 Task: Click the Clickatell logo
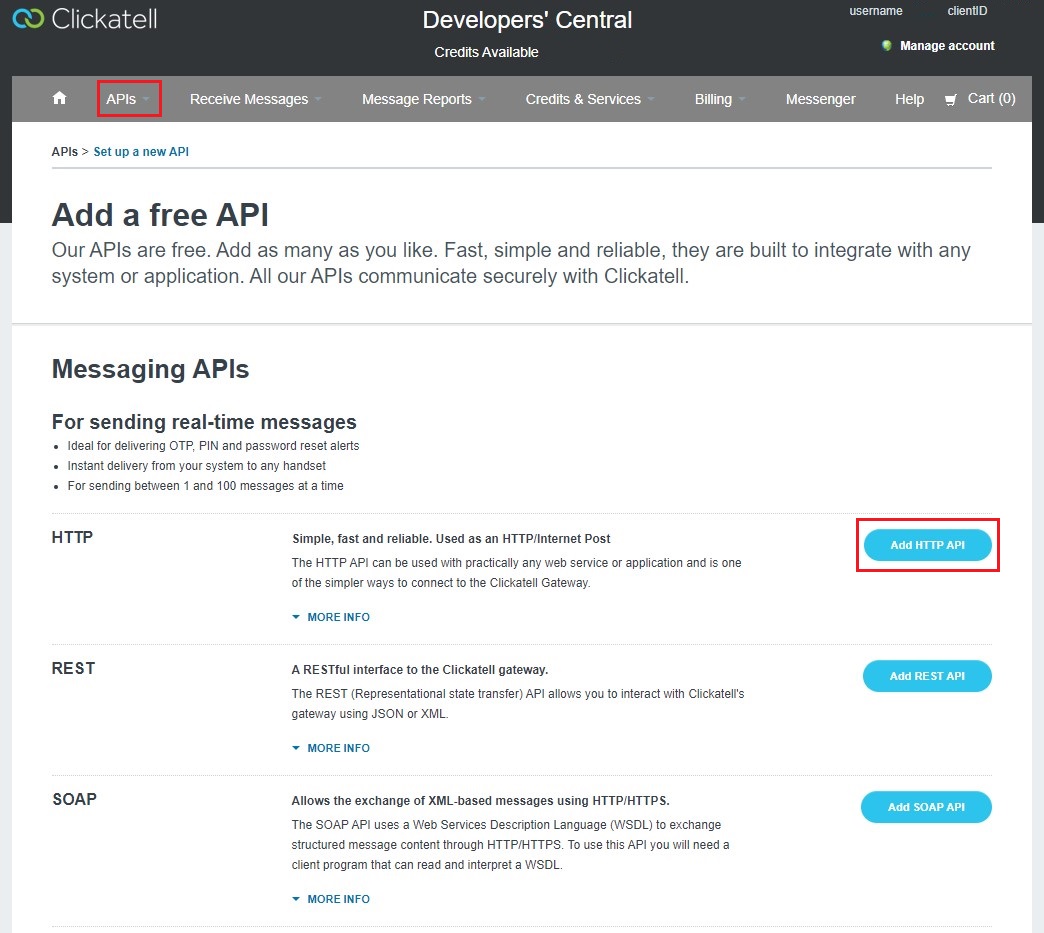[85, 19]
